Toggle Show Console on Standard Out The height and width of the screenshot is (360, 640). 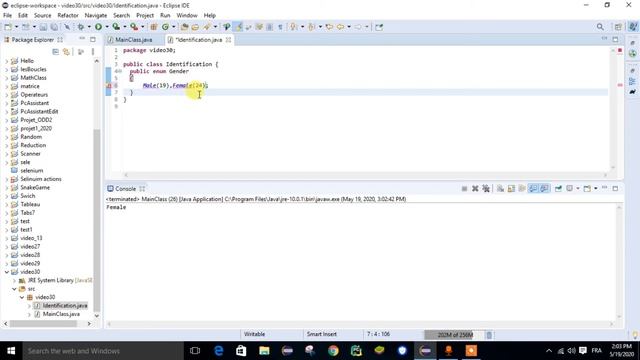tap(533, 189)
